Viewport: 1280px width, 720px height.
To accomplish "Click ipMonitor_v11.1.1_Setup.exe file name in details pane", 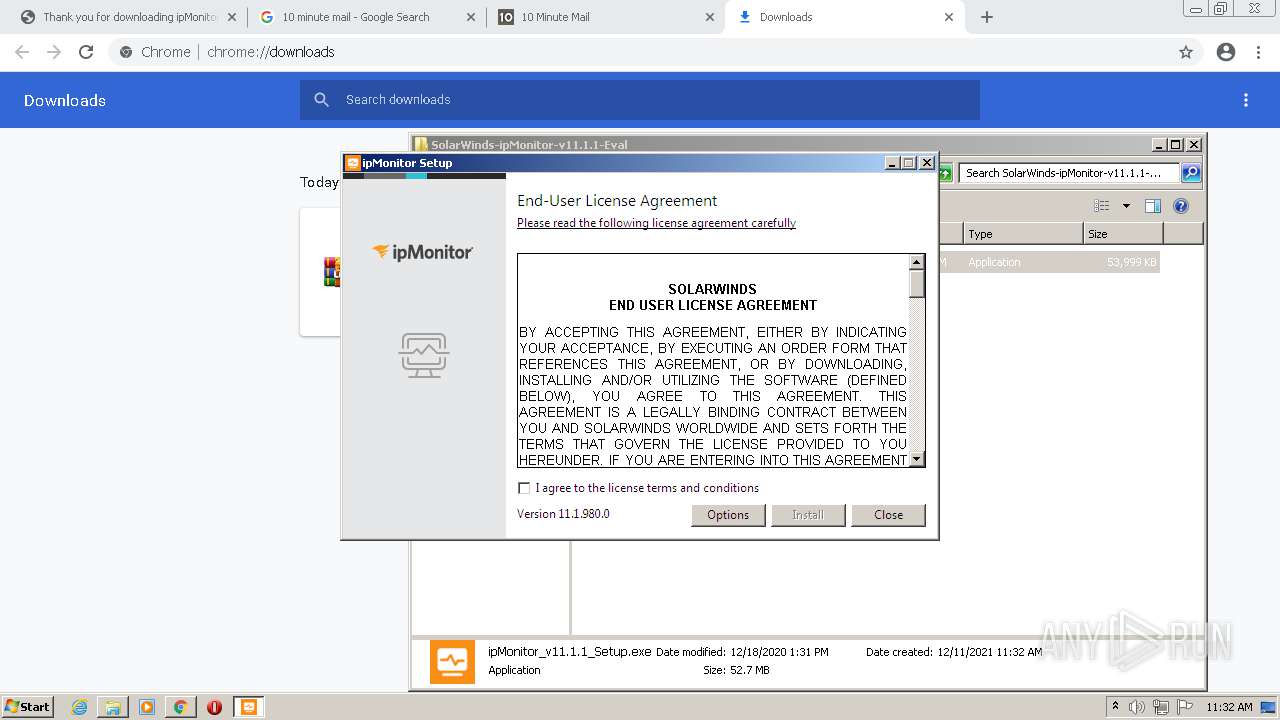I will (x=570, y=652).
